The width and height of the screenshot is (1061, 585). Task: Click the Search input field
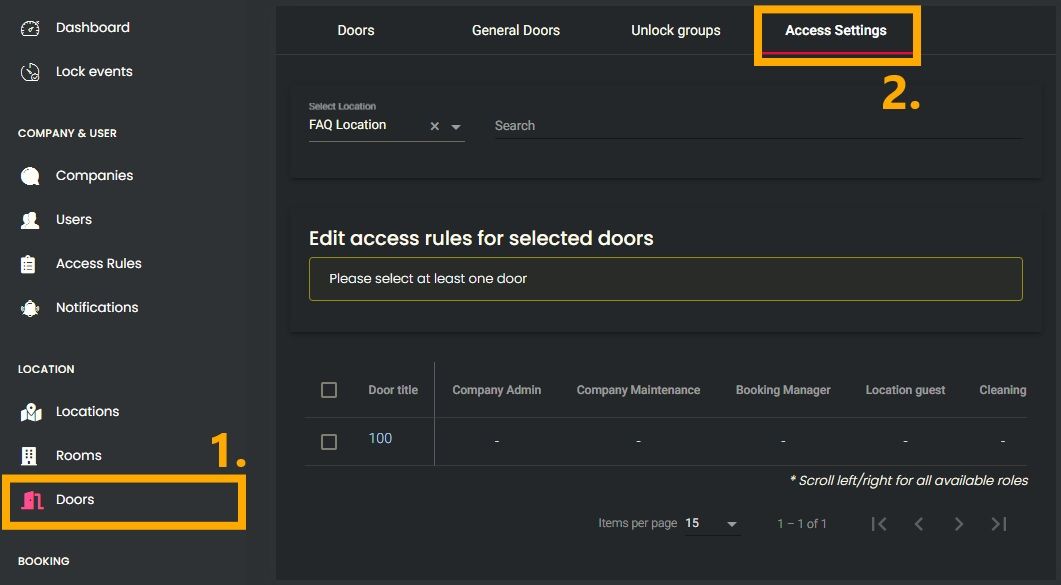pos(756,126)
